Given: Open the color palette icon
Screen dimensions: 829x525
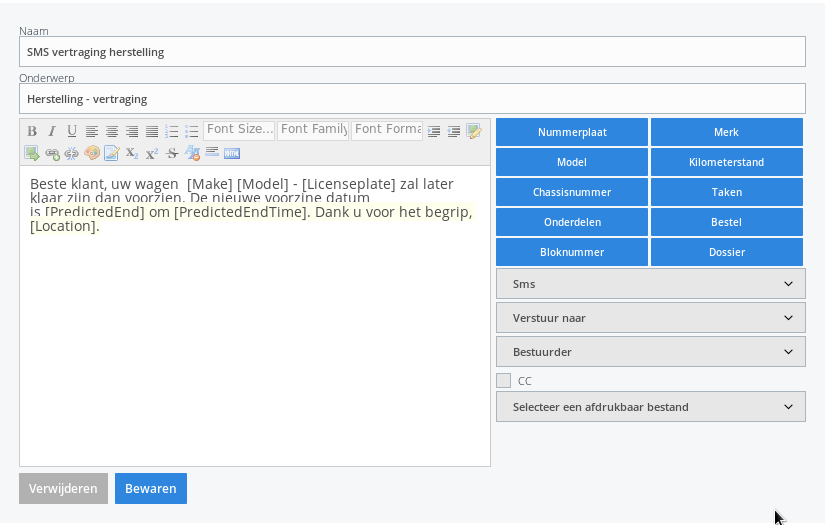Looking at the screenshot, I should click(92, 153).
